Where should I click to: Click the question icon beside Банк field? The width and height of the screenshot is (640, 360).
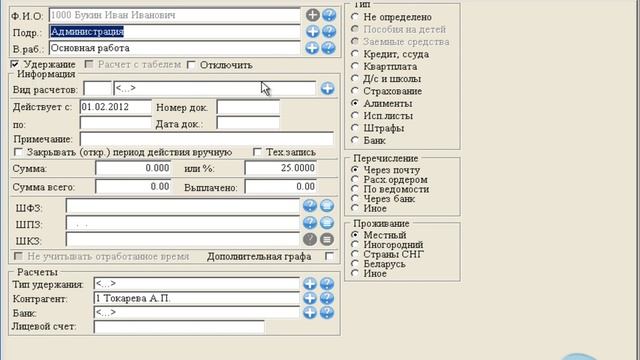pyautogui.click(x=327, y=313)
